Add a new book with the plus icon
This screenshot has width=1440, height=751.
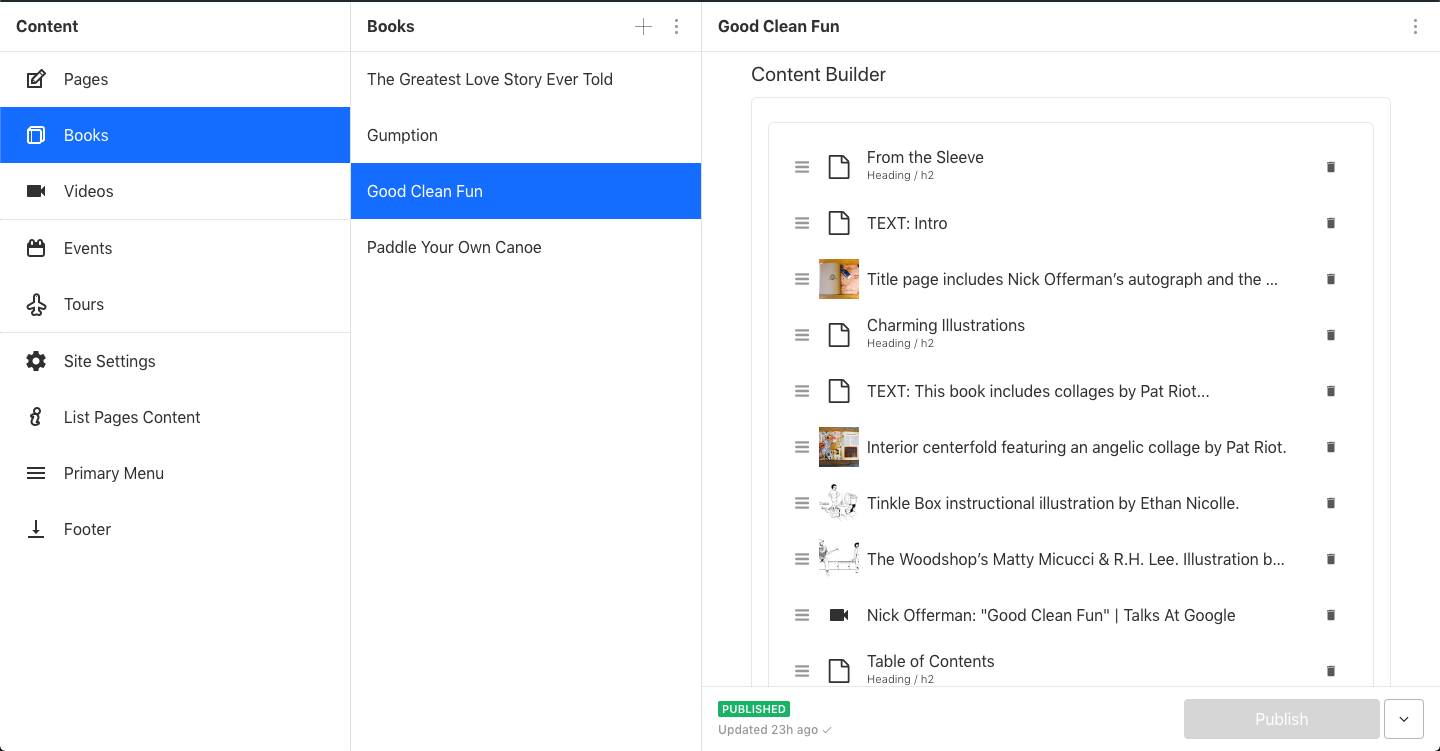tap(643, 26)
